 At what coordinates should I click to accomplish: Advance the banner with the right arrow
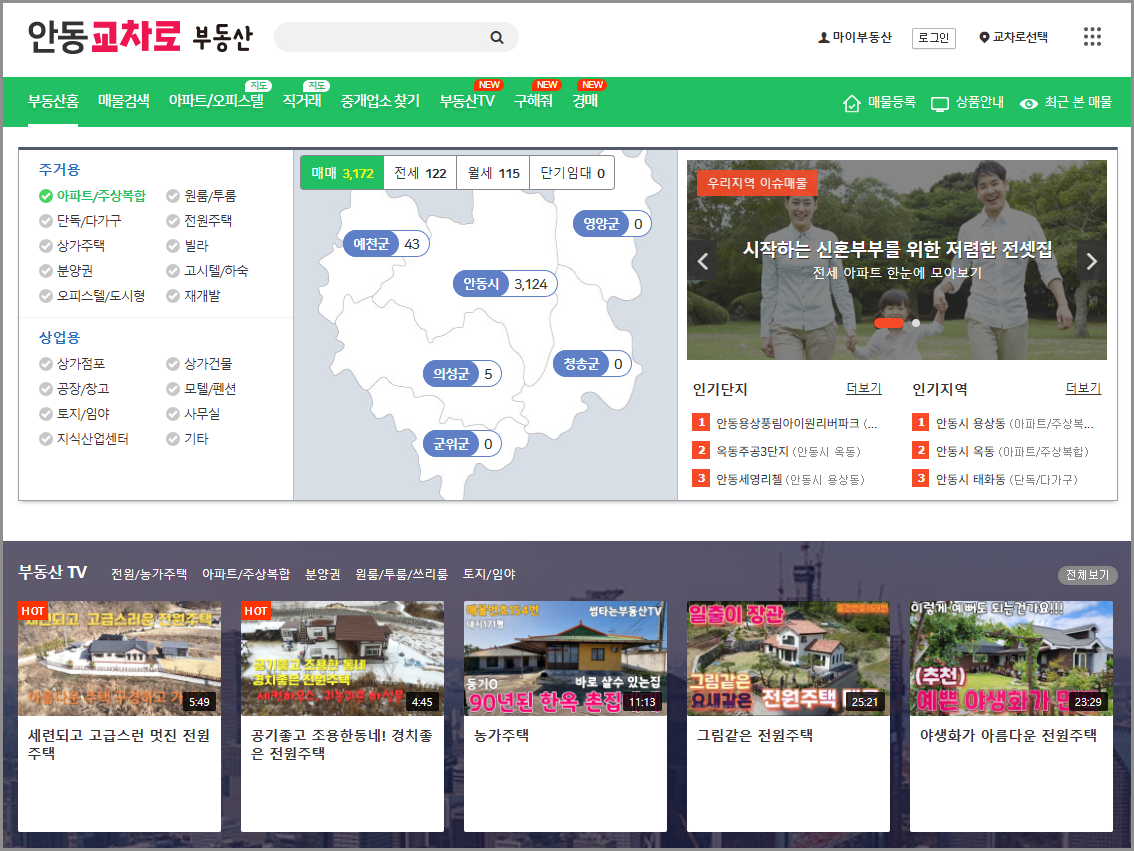[1090, 261]
